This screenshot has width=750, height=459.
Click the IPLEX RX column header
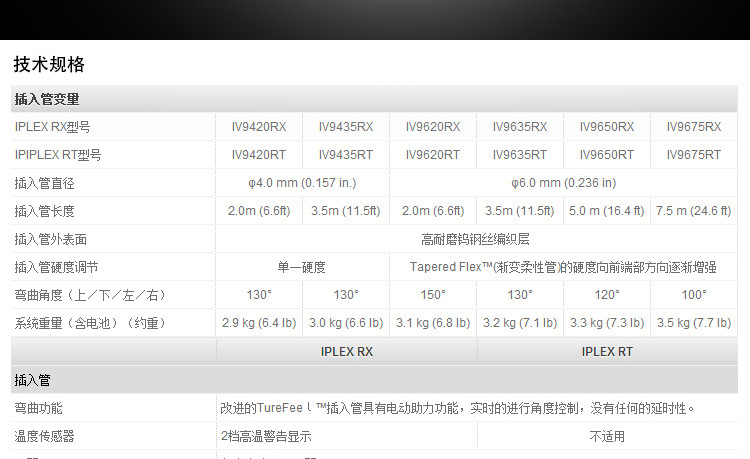pos(347,352)
